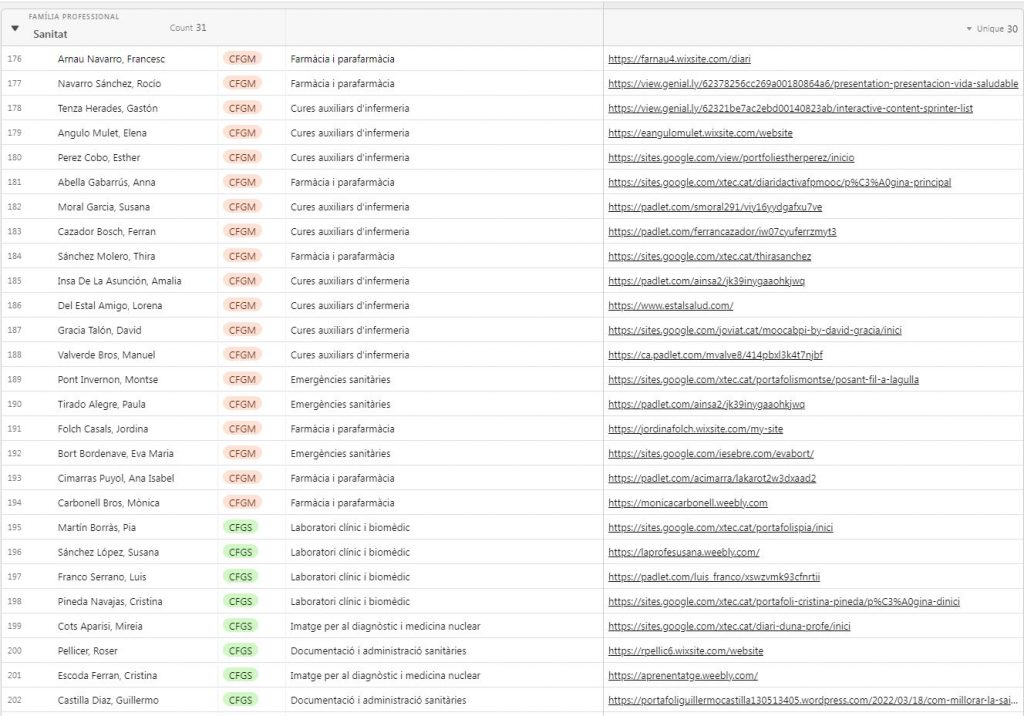1024x716 pixels.
Task: Click CFGS tag for Martín Borràs, Pia
Action: 241,527
